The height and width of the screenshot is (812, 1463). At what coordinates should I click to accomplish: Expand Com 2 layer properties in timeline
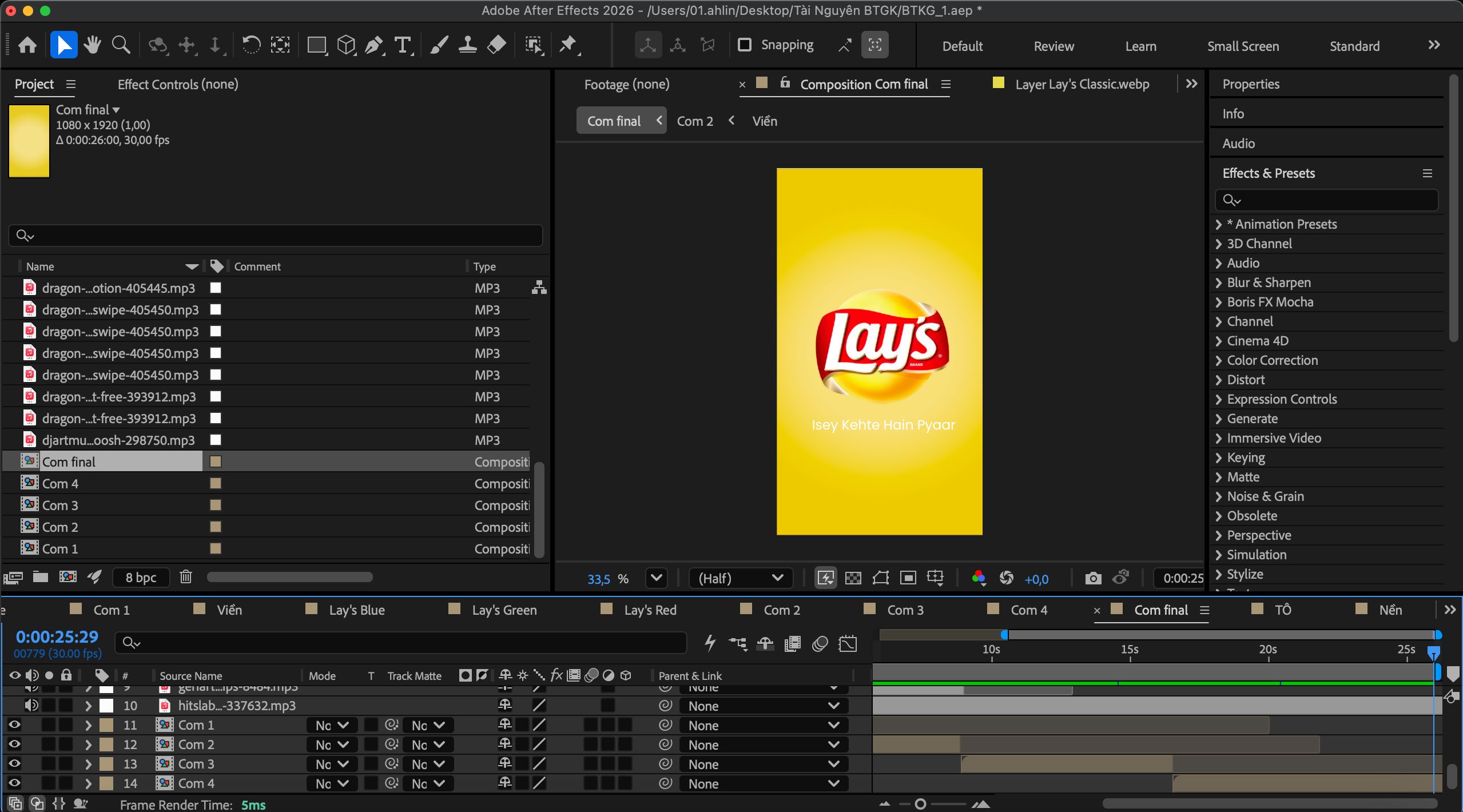[88, 745]
